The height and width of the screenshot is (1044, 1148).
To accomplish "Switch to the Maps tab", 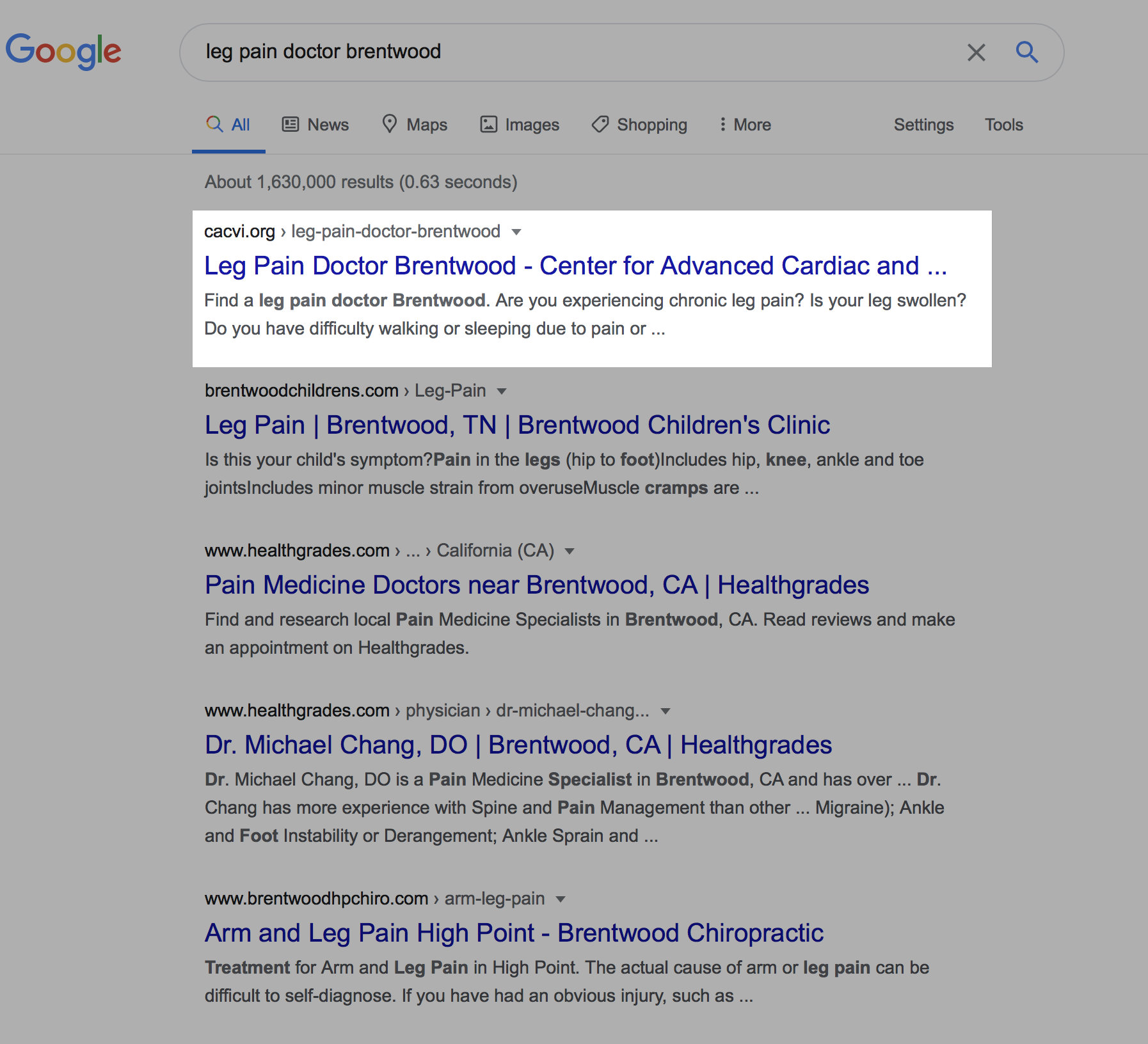I will (x=415, y=125).
